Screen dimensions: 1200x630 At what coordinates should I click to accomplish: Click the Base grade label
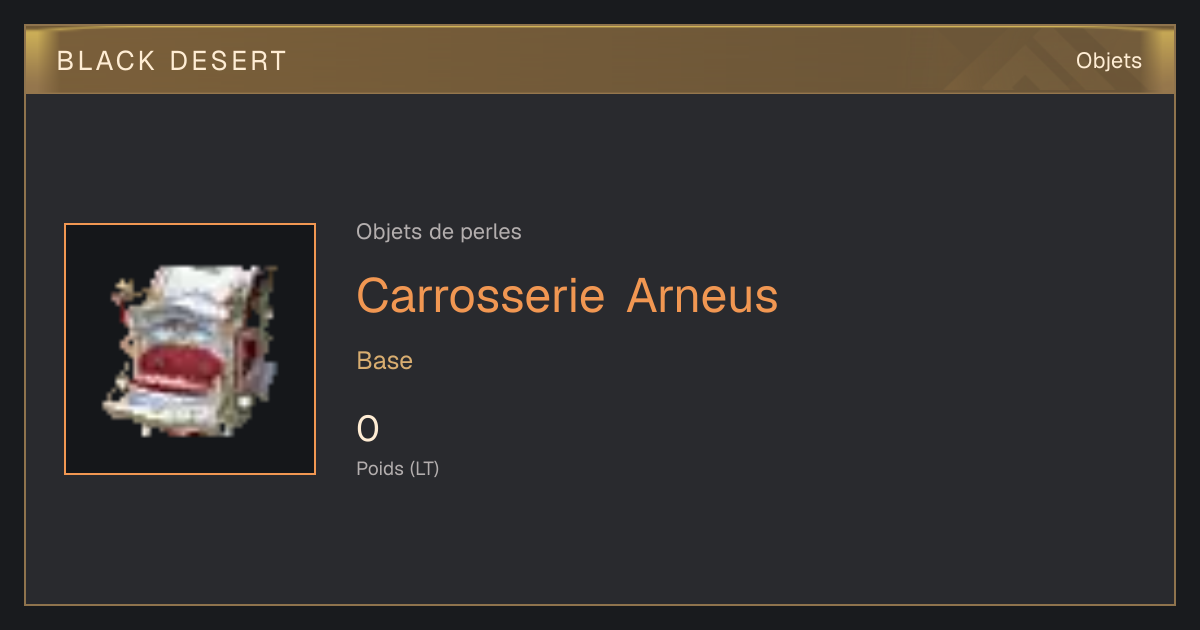point(385,361)
